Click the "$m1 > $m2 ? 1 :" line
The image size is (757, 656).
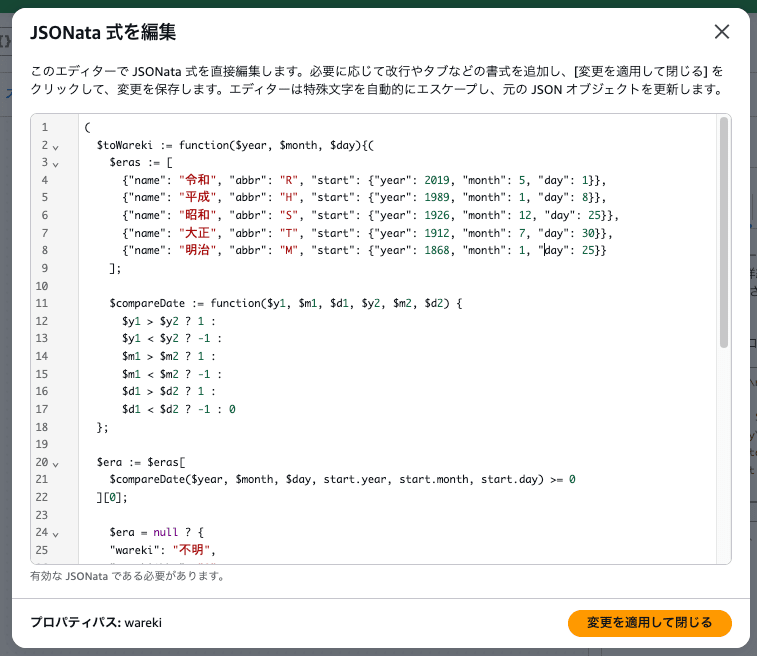(168, 356)
